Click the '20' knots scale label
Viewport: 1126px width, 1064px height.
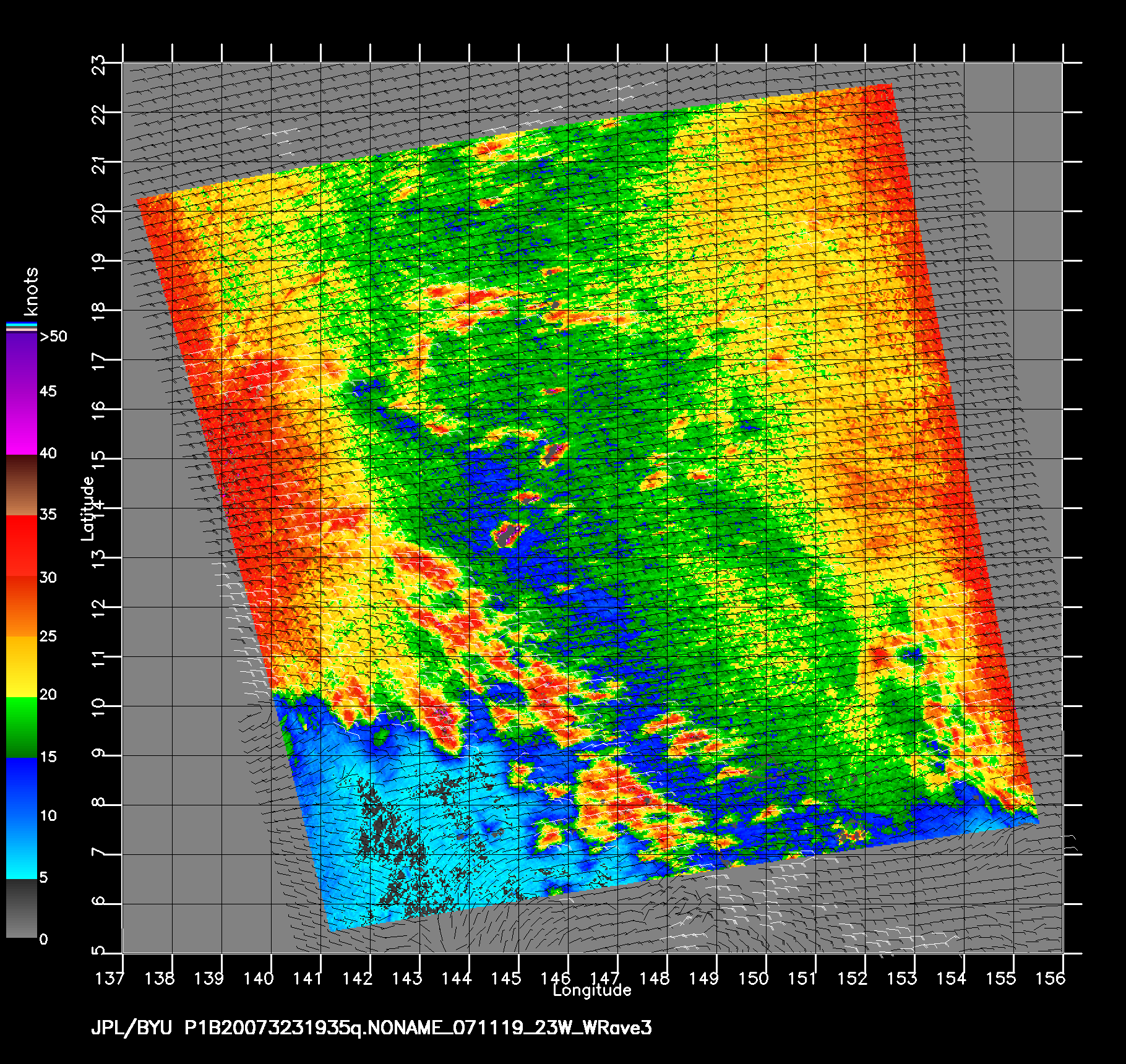tap(48, 694)
